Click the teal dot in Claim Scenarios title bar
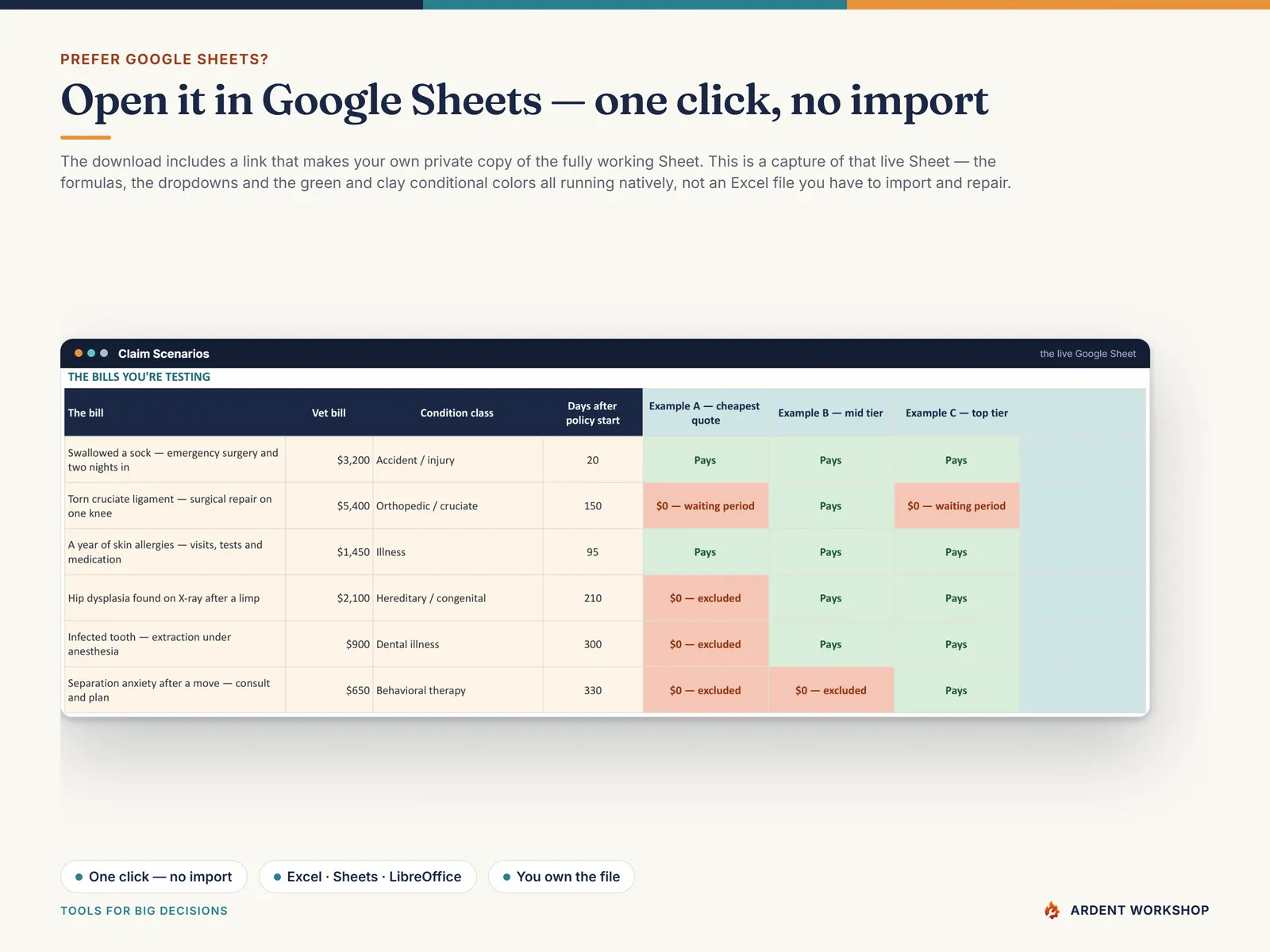This screenshot has width=1270, height=952. tap(91, 353)
